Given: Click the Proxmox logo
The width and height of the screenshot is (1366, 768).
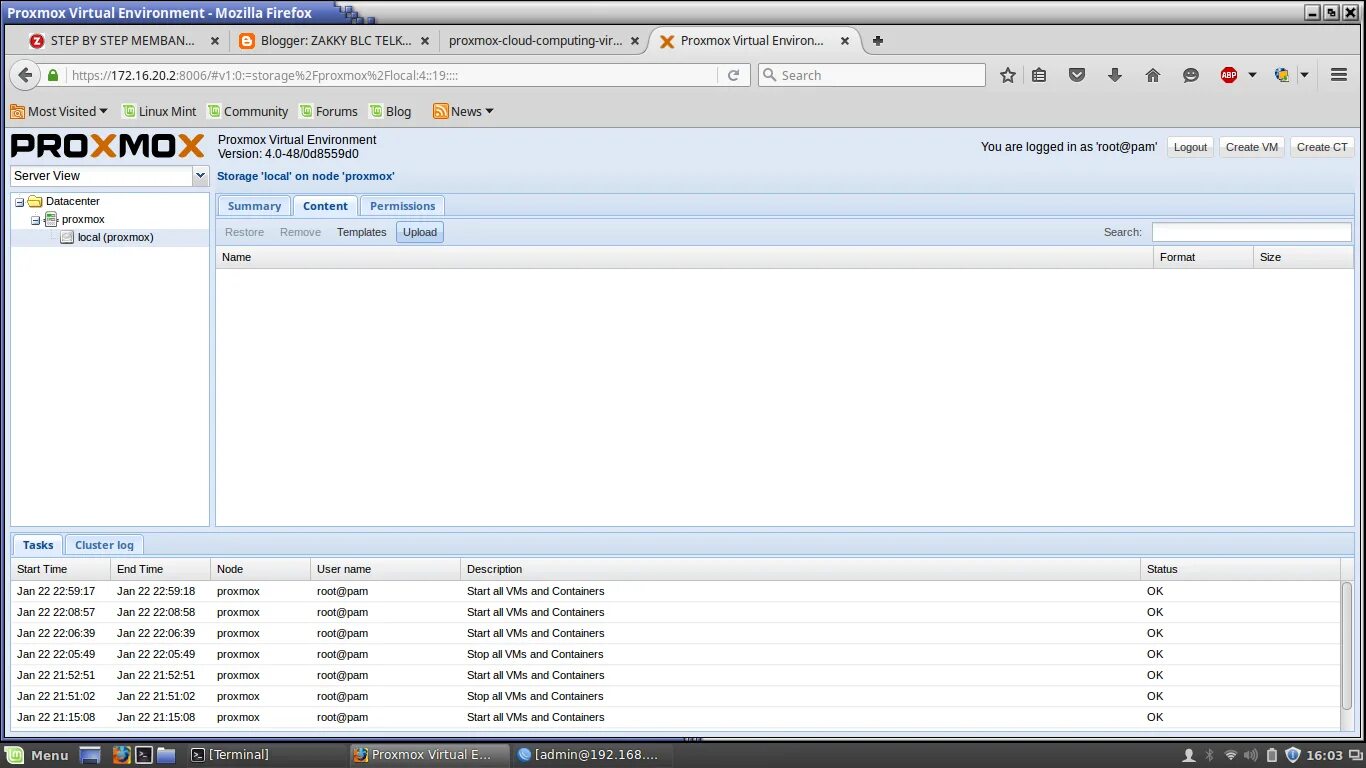Looking at the screenshot, I should 108,146.
